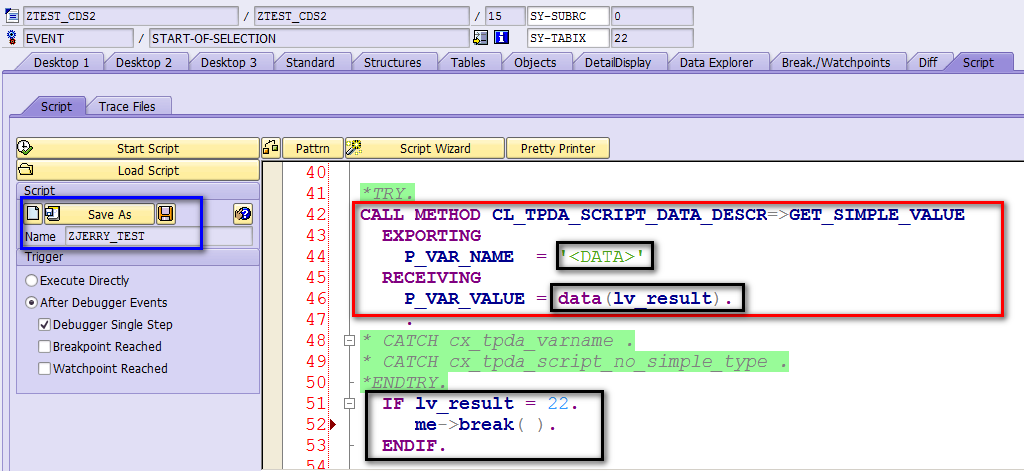Collapse the code block at line 48
This screenshot has height=471, width=1024.
point(349,340)
